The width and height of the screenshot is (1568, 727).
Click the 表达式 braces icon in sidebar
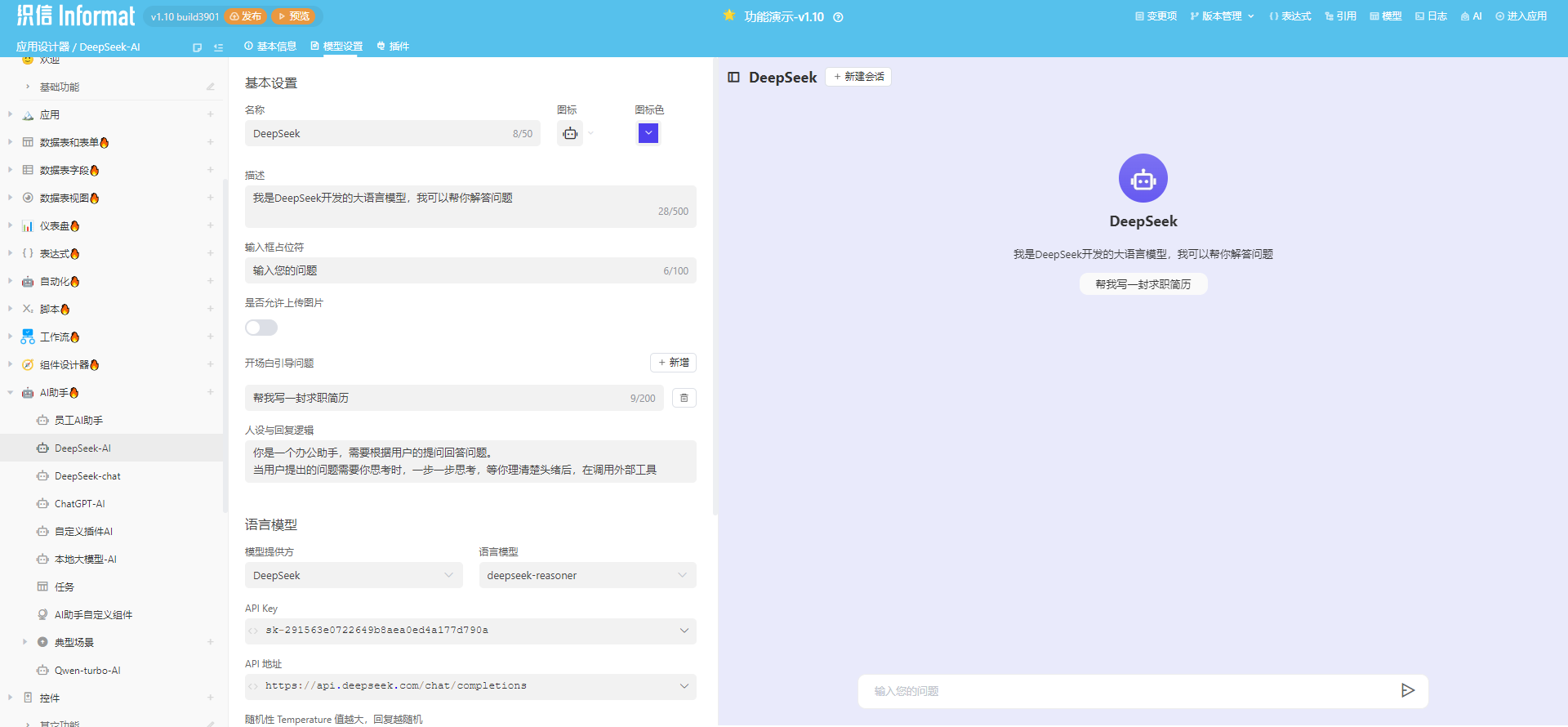click(28, 253)
